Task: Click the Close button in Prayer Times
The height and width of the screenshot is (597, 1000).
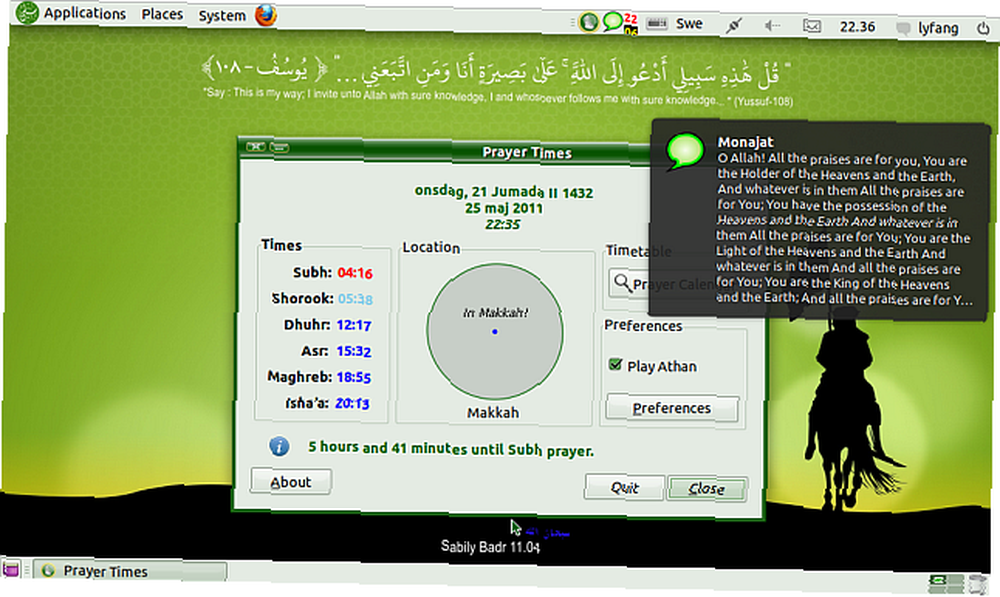Action: click(707, 489)
